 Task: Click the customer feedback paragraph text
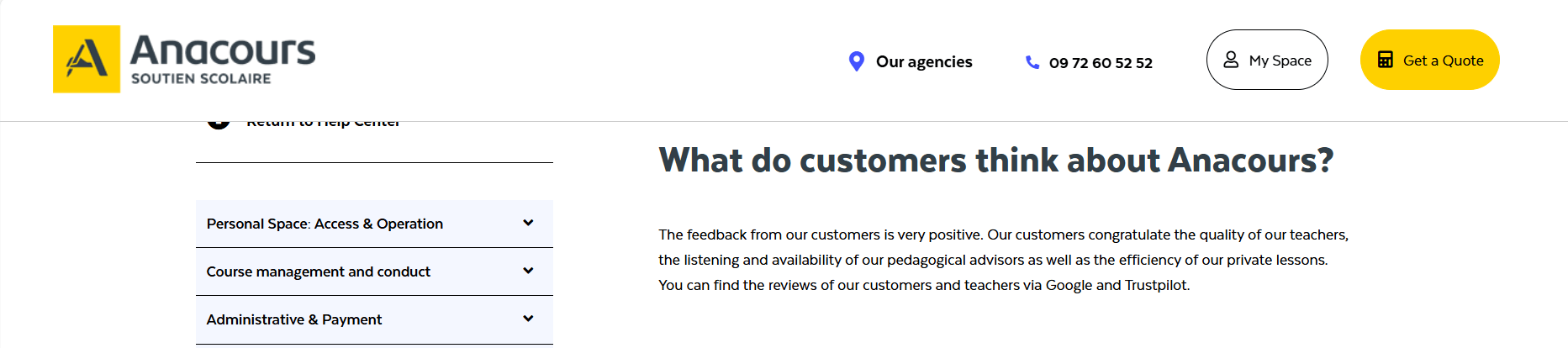[1002, 260]
